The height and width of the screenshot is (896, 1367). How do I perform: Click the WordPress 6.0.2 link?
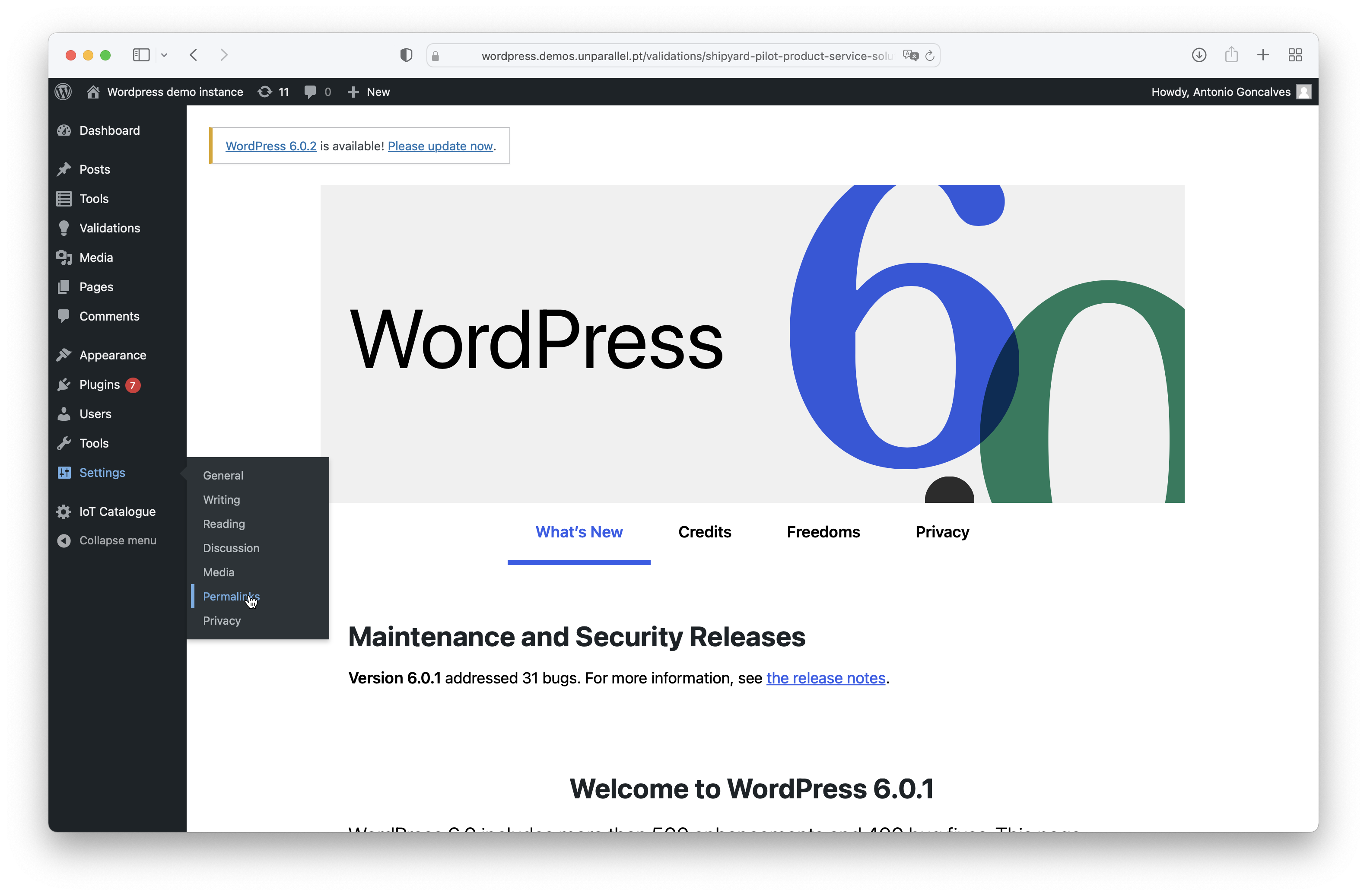271,146
